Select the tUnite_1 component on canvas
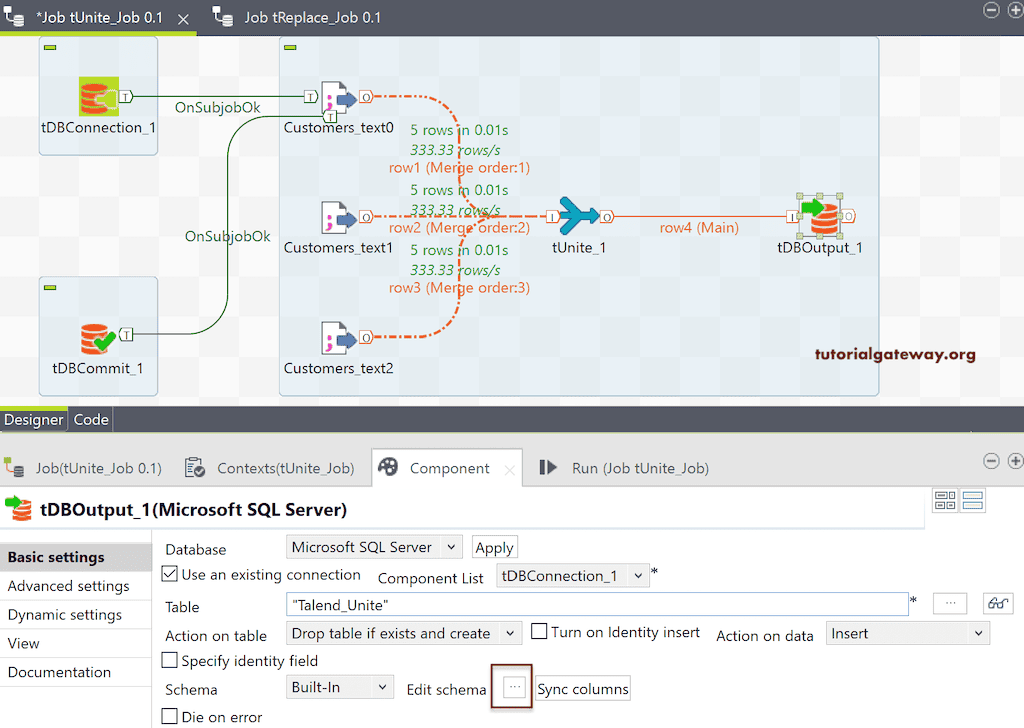The height and width of the screenshot is (728, 1024). (x=580, y=216)
